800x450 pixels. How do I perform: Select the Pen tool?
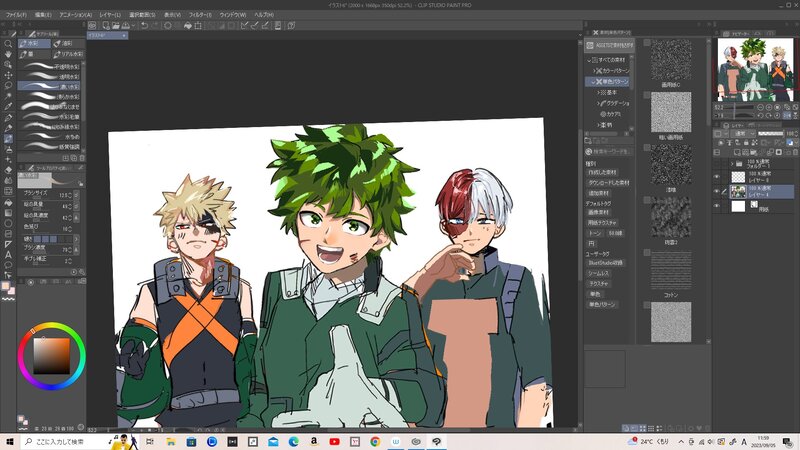click(x=8, y=117)
